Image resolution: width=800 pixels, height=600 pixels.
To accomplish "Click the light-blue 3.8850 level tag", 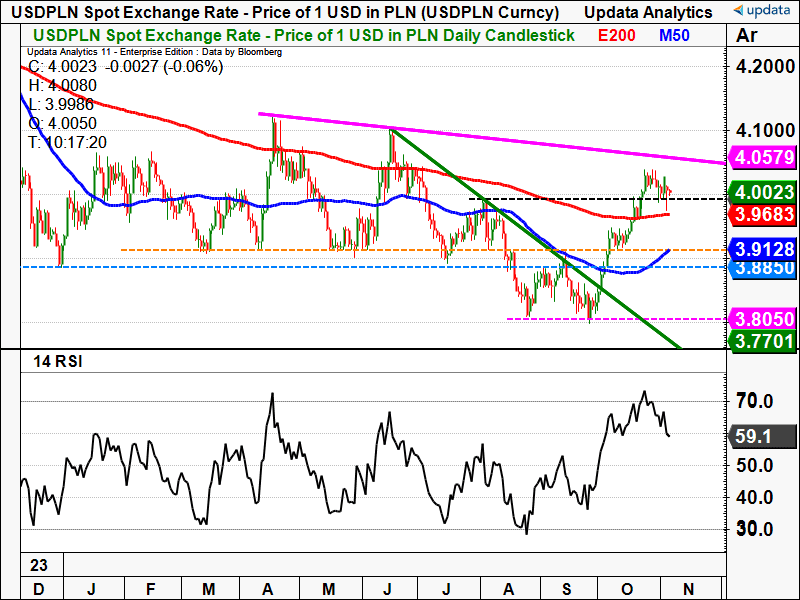I will click(764, 269).
